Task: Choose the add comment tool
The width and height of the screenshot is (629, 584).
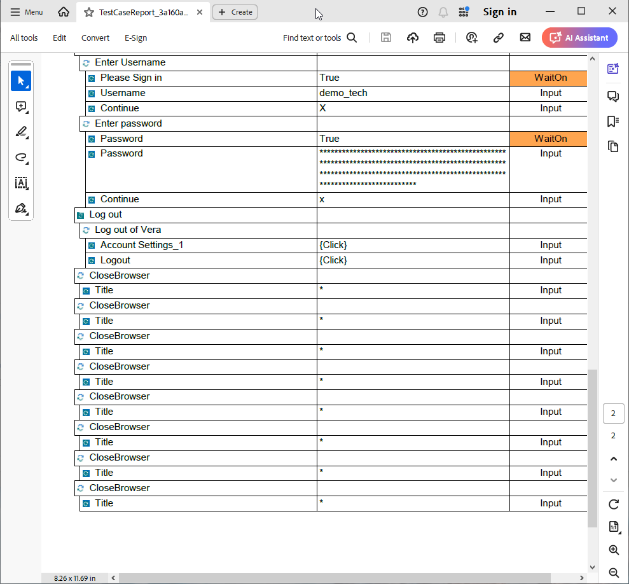Action: [21, 107]
